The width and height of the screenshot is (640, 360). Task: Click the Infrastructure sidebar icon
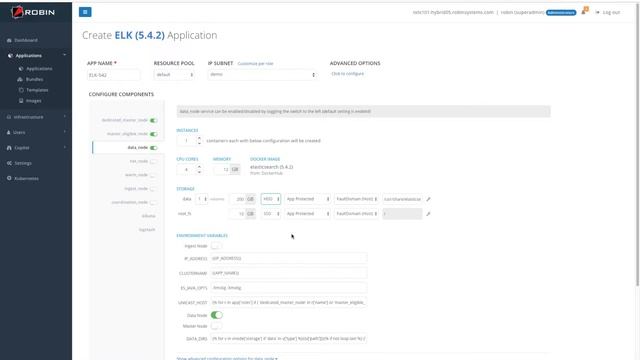point(9,117)
